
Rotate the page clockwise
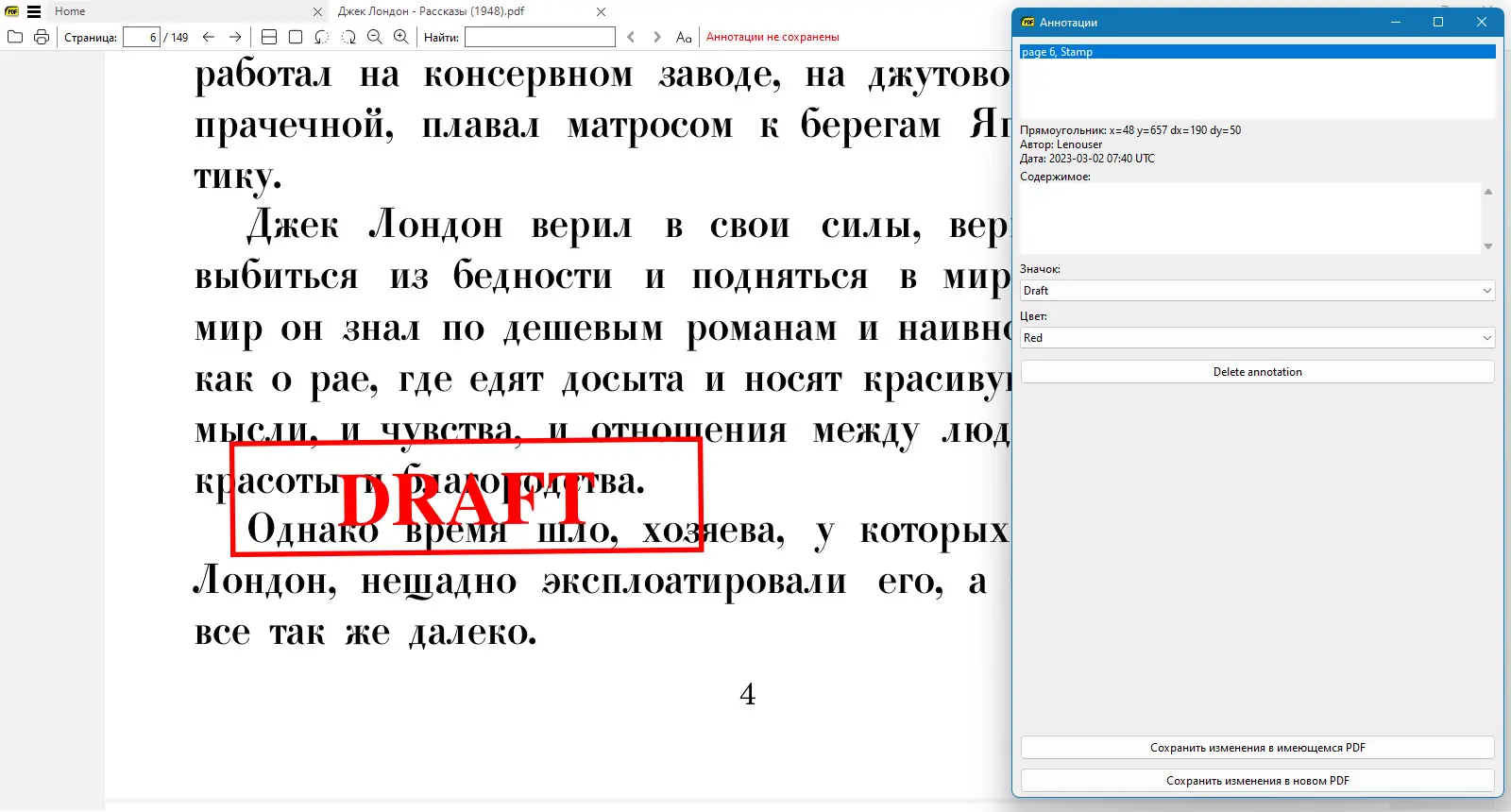(x=348, y=37)
